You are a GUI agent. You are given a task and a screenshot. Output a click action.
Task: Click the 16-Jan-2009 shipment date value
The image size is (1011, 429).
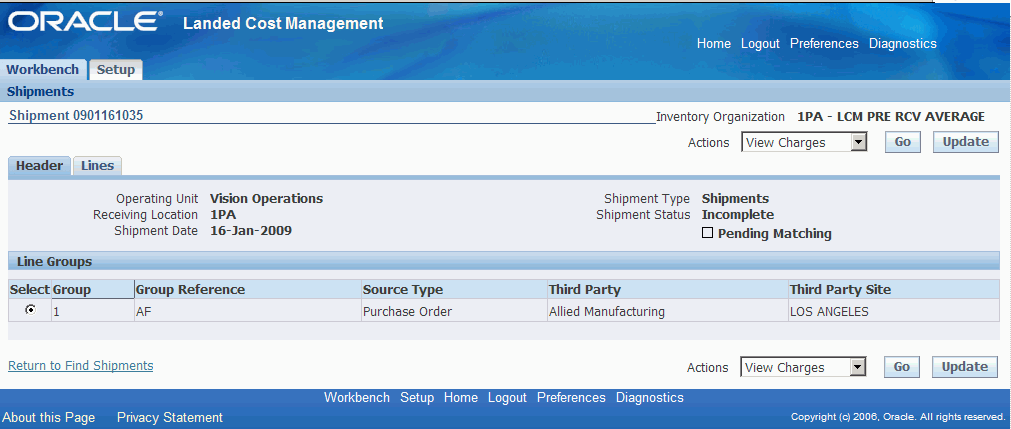[251, 230]
